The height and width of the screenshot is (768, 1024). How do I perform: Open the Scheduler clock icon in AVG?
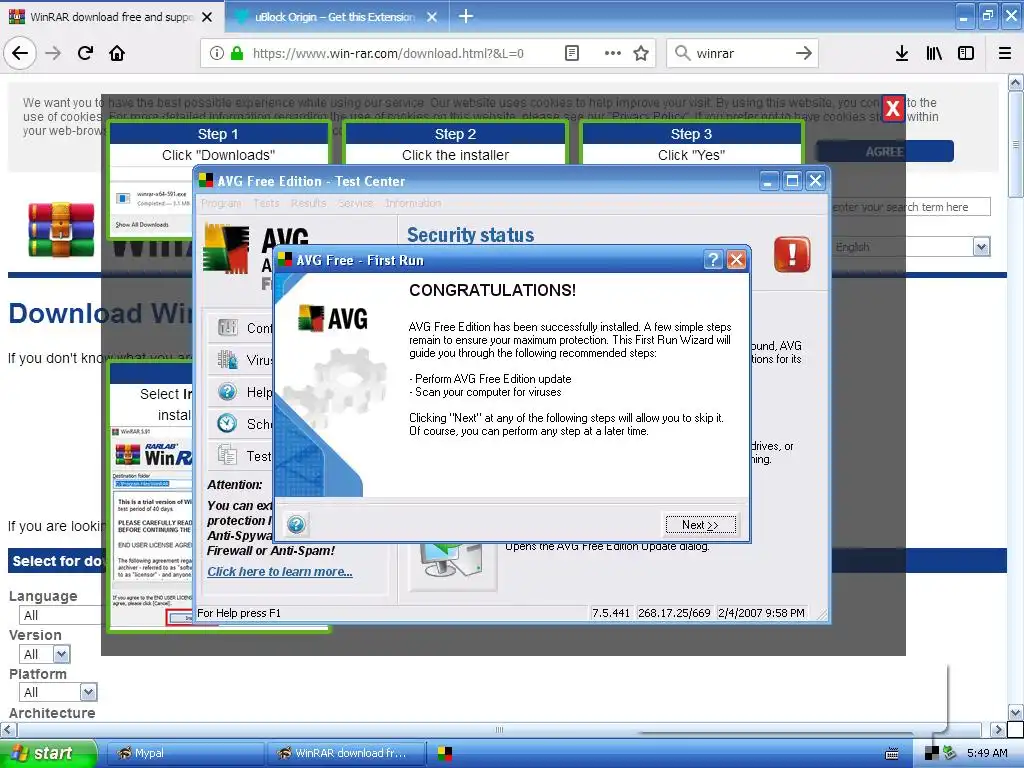(227, 423)
